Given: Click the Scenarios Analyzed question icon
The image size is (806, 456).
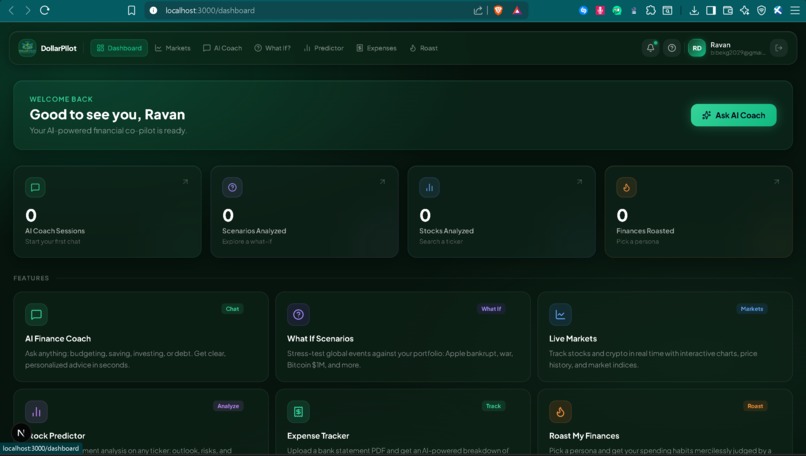Looking at the screenshot, I should (x=232, y=187).
